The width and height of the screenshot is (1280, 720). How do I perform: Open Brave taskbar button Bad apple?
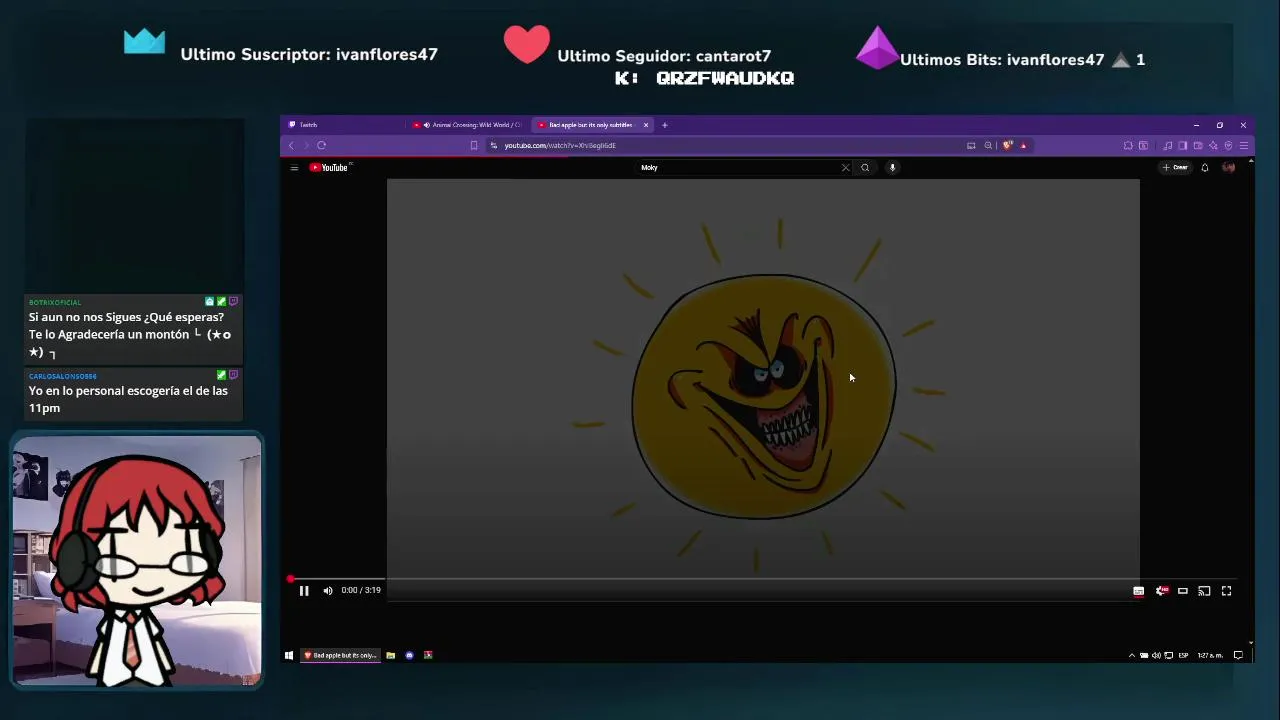click(340, 656)
